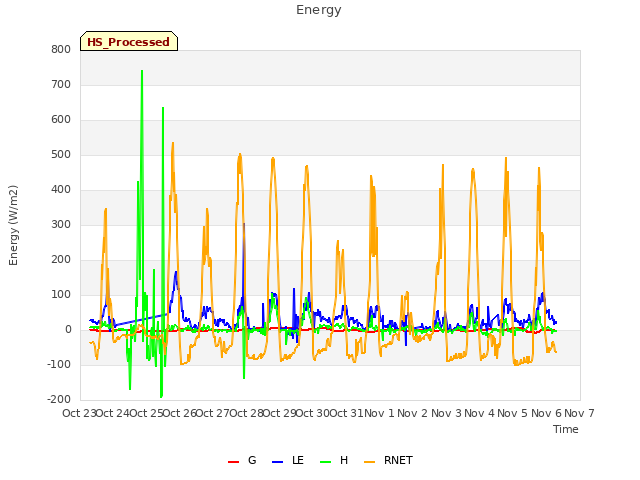Screen dimensions: 640x480
Task: Click the 600 y-axis tick label
Action: [x=61, y=120]
